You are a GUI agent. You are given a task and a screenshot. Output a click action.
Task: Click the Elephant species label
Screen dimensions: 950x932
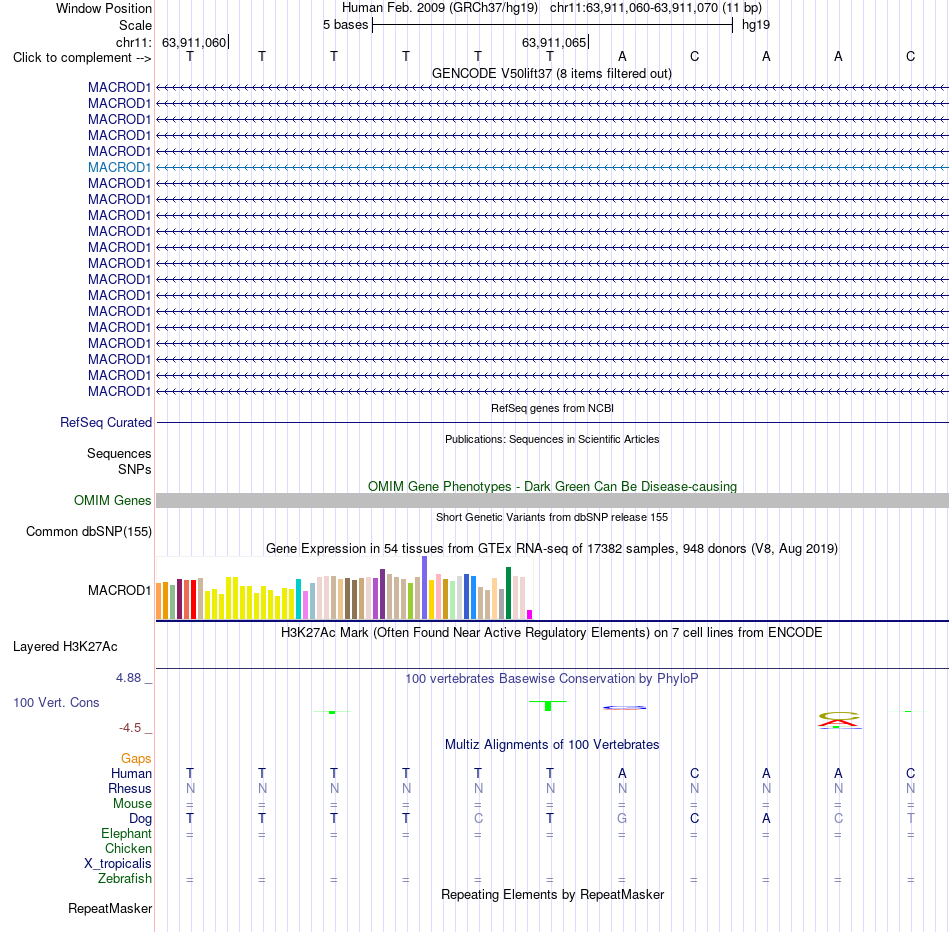[x=126, y=834]
